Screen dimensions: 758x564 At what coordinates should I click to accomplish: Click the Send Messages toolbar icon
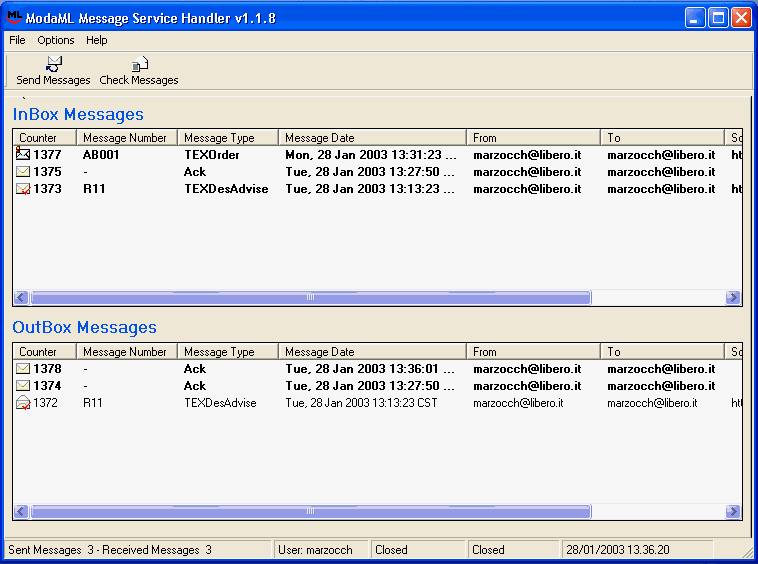(x=54, y=63)
